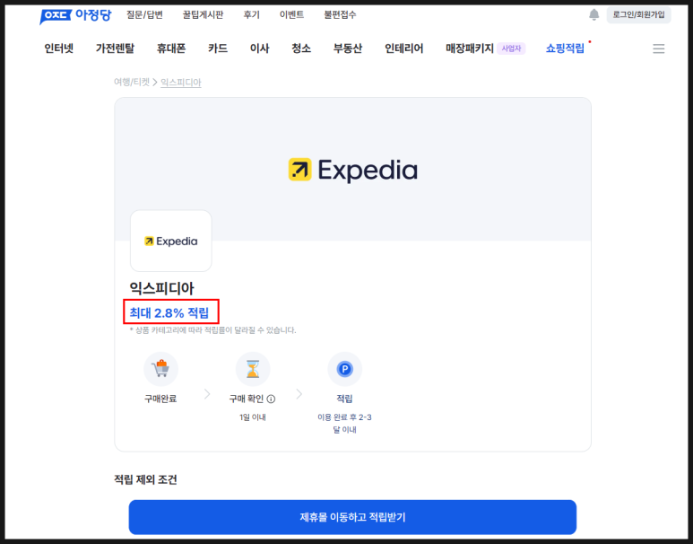Viewport: 693px width, 544px height.
Task: Select the 쇼핑적립 tab
Action: [565, 48]
